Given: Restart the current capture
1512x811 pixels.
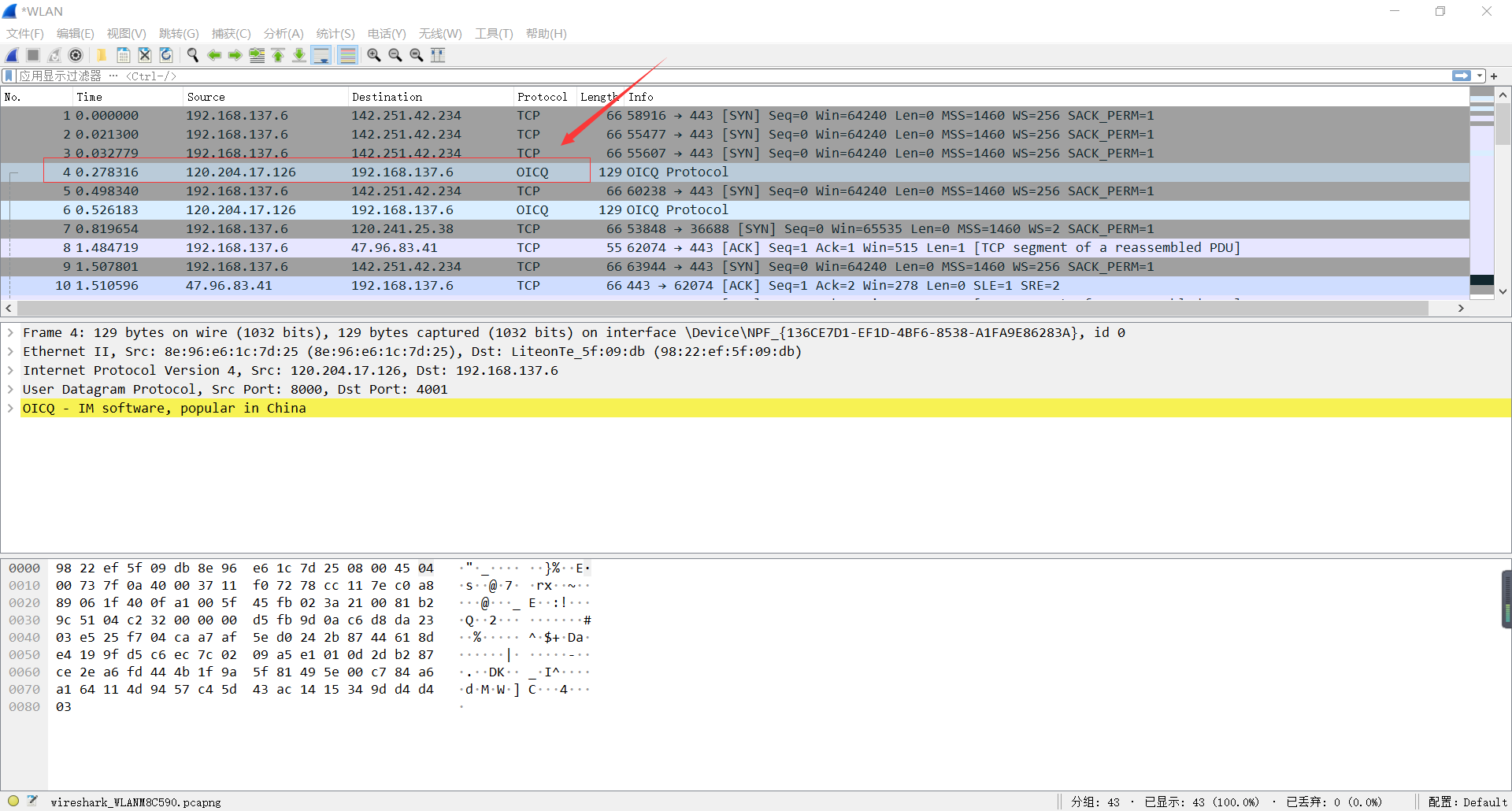Looking at the screenshot, I should pyautogui.click(x=54, y=55).
